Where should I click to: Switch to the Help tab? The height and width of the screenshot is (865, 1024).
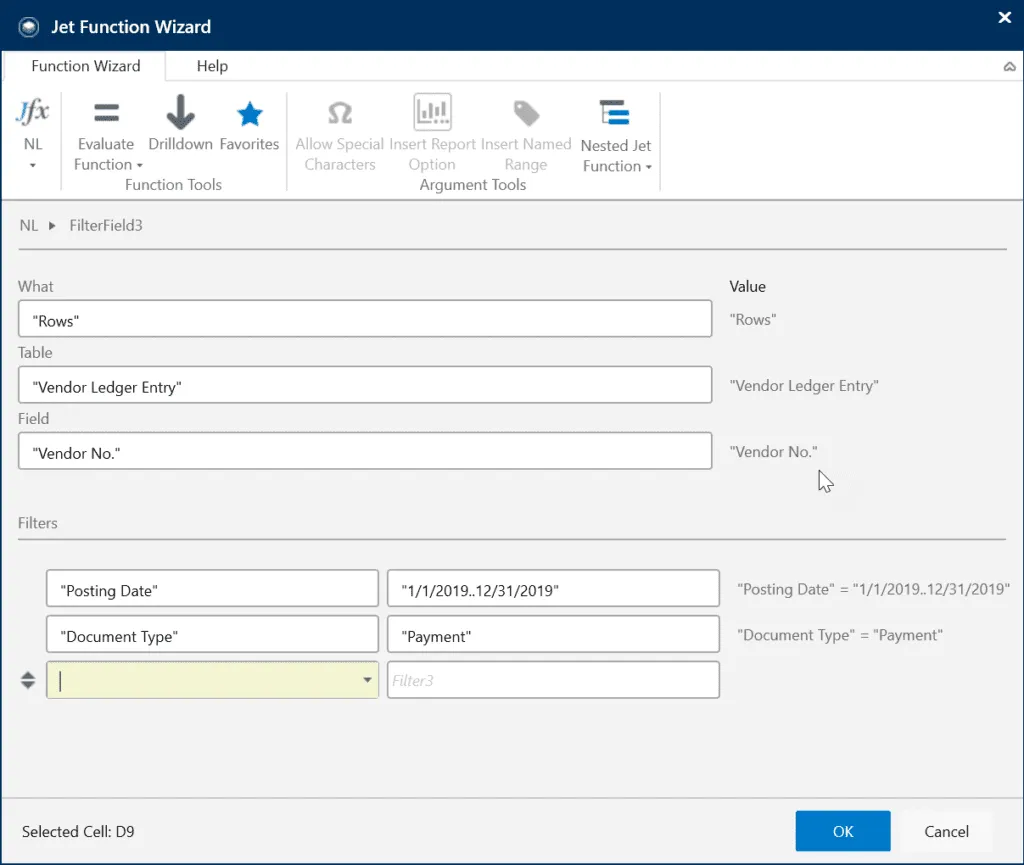click(x=212, y=66)
